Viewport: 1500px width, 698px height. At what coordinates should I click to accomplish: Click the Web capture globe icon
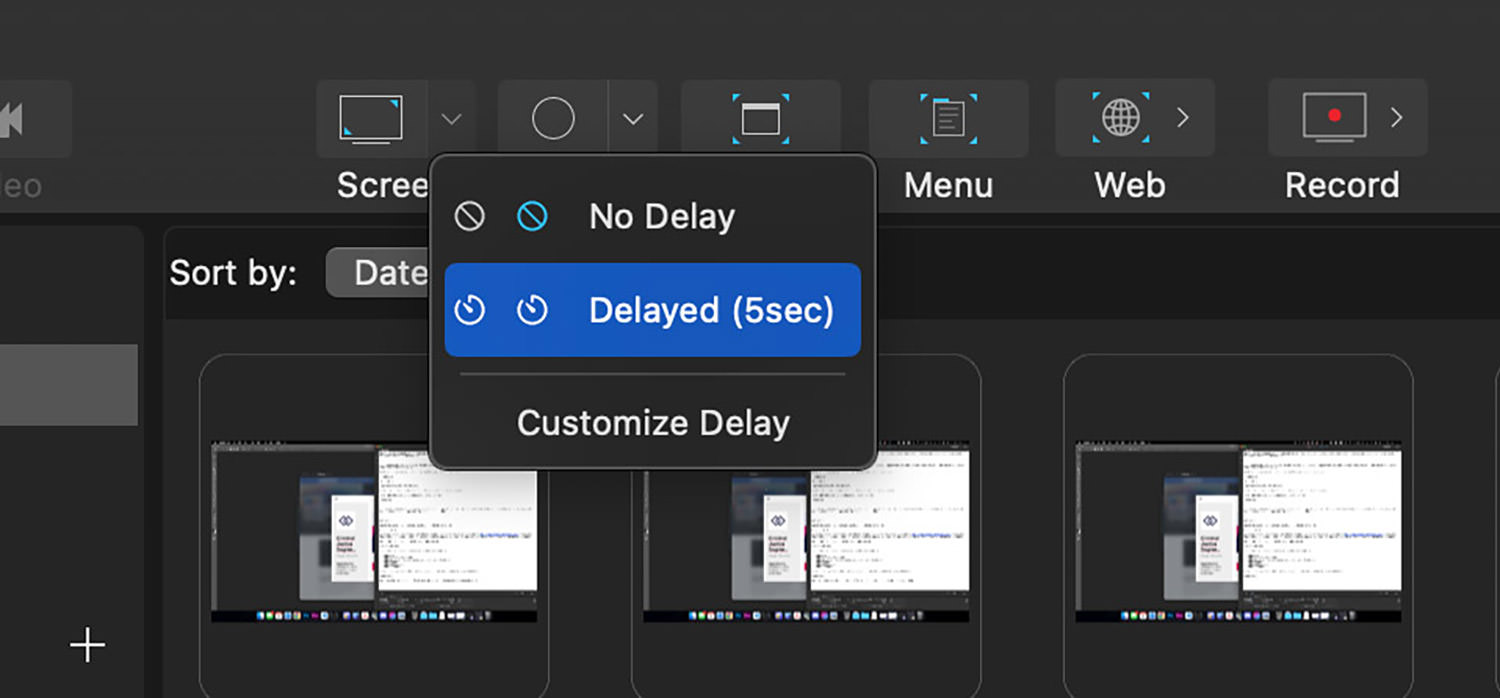tap(1120, 118)
